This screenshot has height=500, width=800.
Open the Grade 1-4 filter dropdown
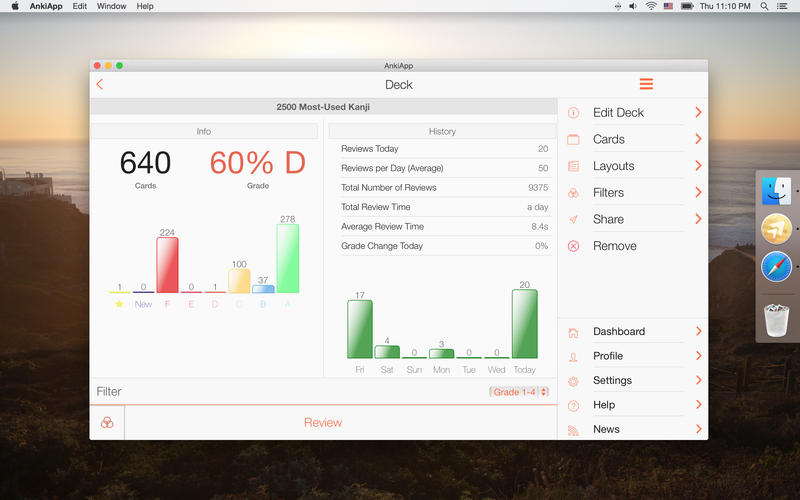tap(519, 392)
